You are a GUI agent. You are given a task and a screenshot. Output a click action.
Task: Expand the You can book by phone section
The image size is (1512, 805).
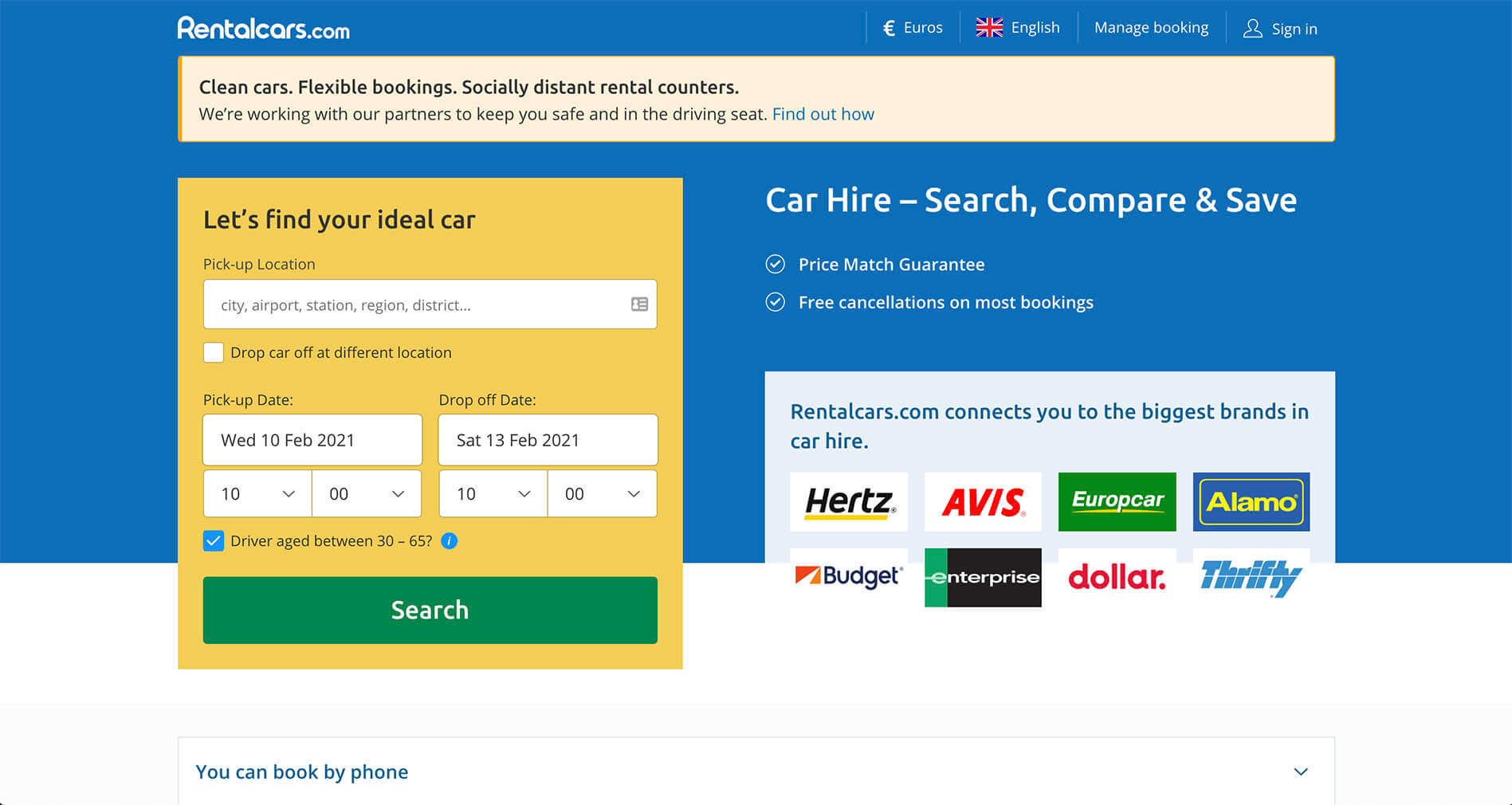(1301, 772)
